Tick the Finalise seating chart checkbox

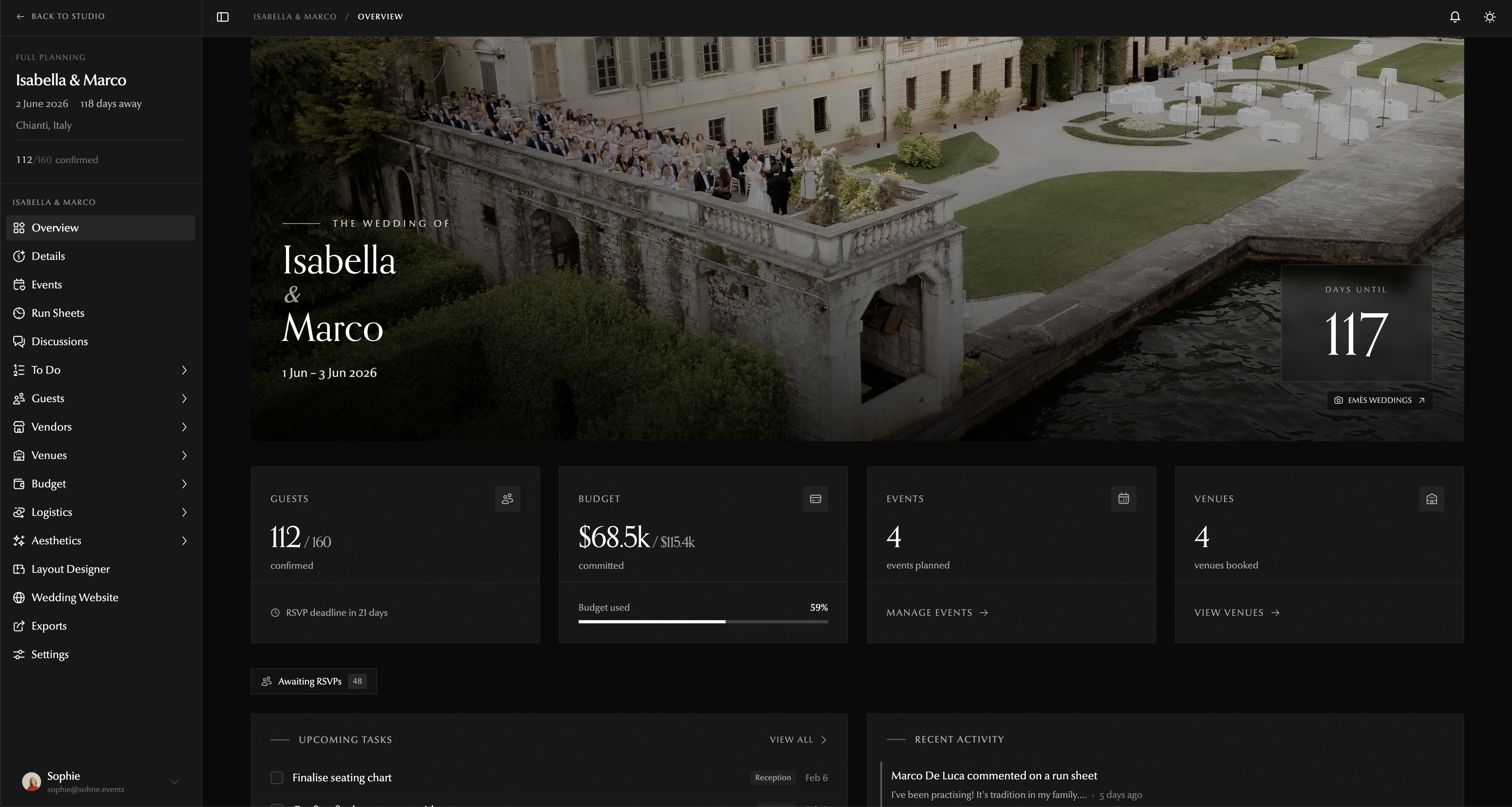click(x=276, y=777)
